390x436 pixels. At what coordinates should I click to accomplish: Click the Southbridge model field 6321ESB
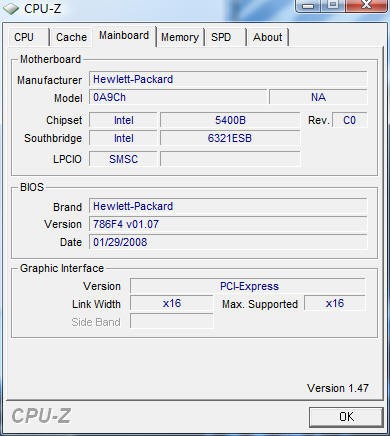pos(230,138)
